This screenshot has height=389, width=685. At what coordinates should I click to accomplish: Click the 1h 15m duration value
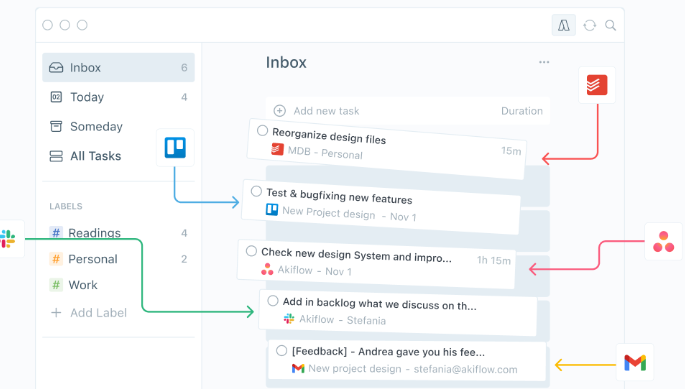pyautogui.click(x=494, y=260)
